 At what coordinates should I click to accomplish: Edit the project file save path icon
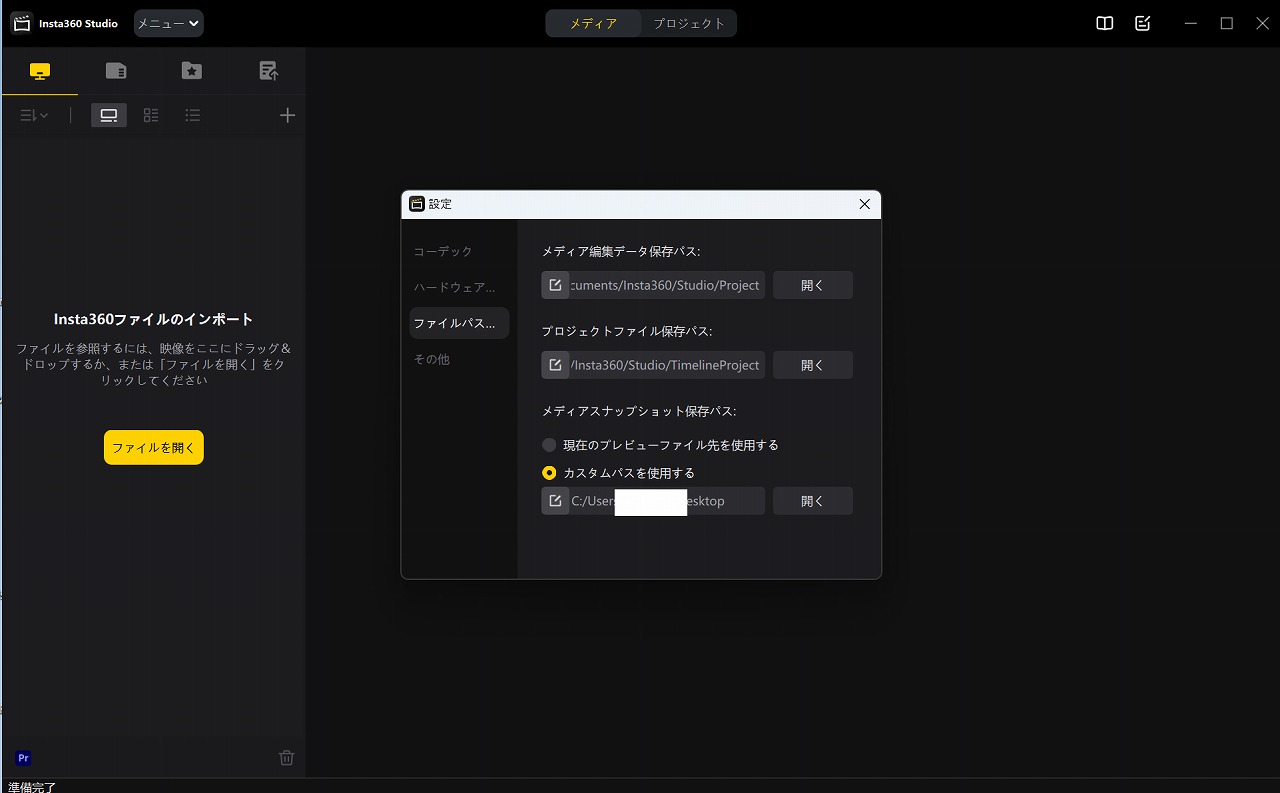pos(555,365)
